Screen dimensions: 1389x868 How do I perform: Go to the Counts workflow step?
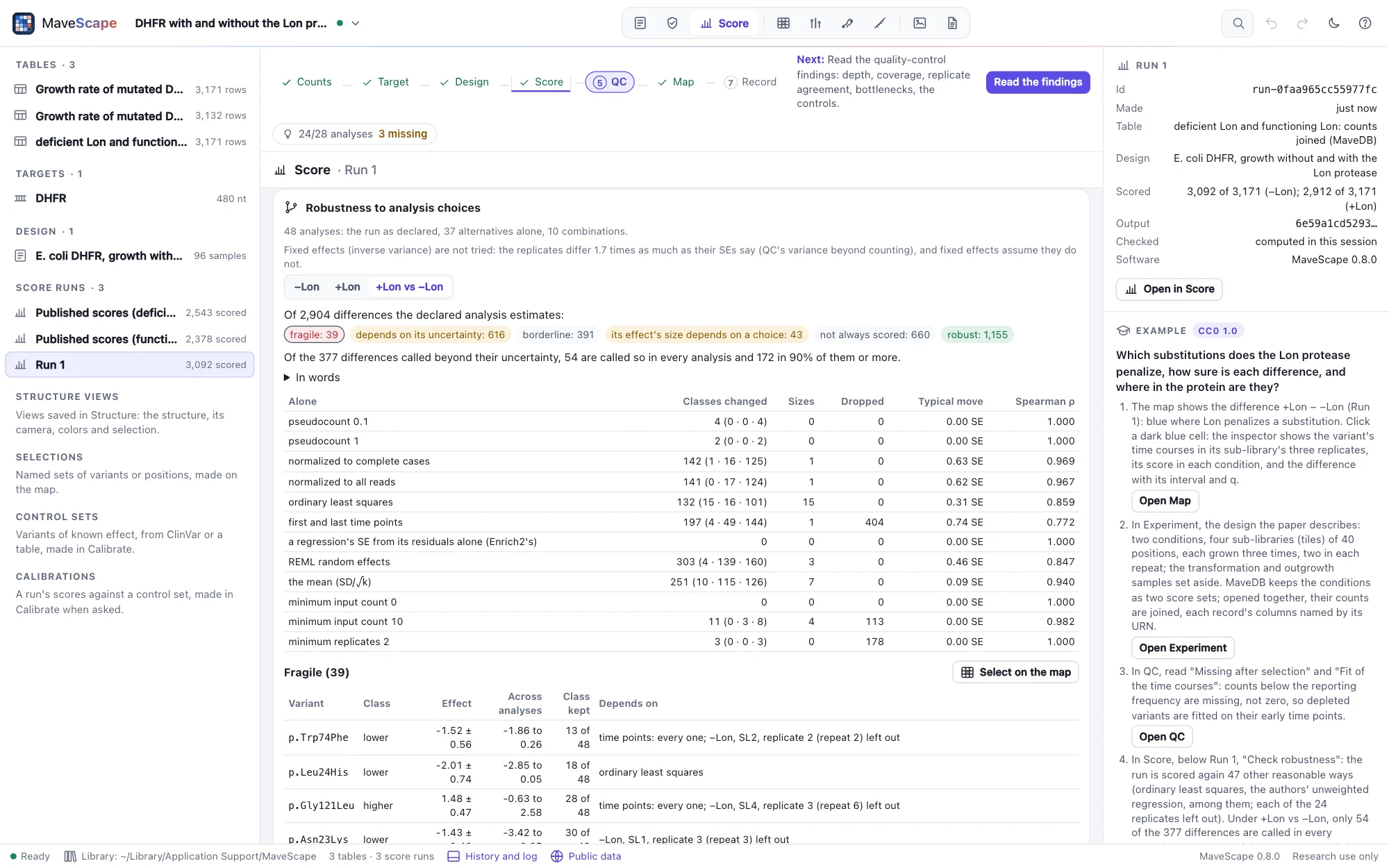tap(306, 82)
